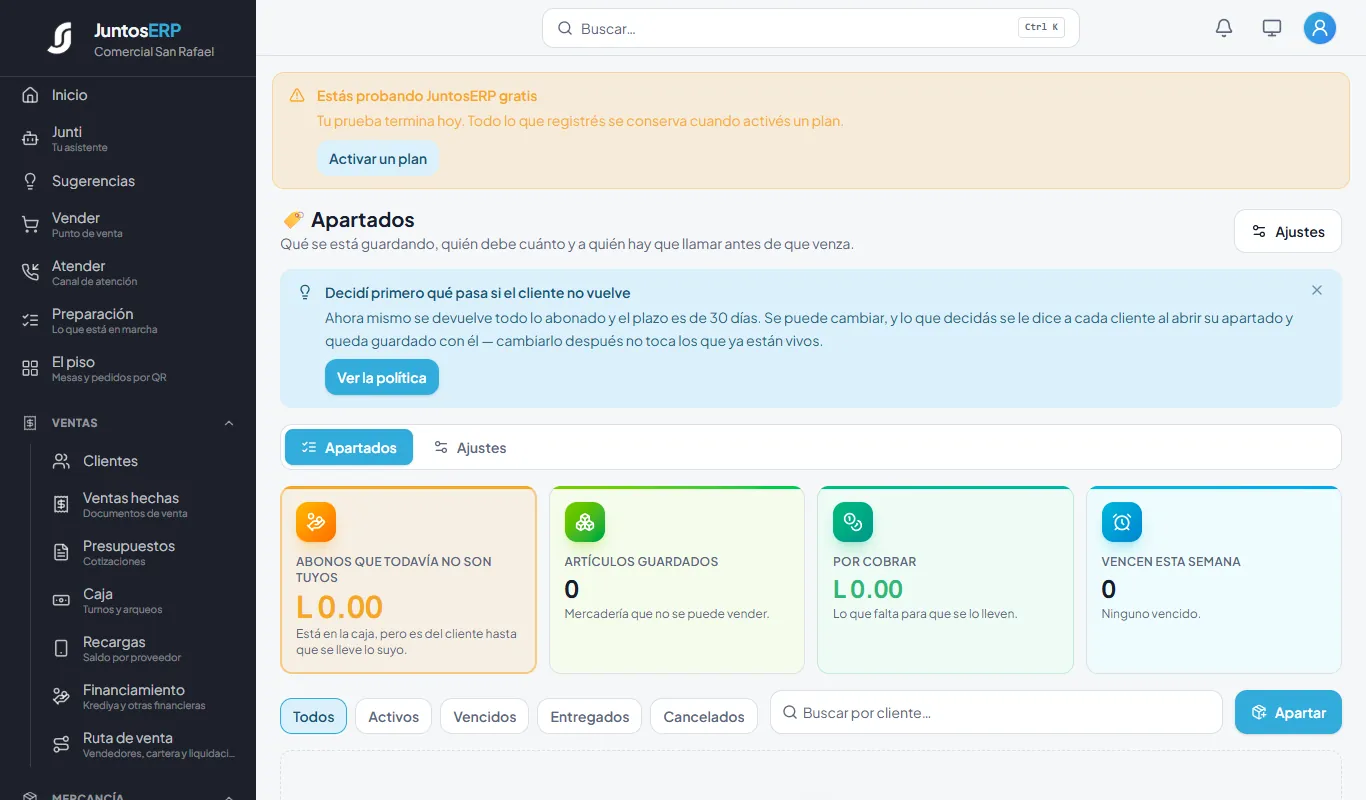The width and height of the screenshot is (1366, 800).
Task: Click the Caja cash icon
Action: [x=61, y=600]
